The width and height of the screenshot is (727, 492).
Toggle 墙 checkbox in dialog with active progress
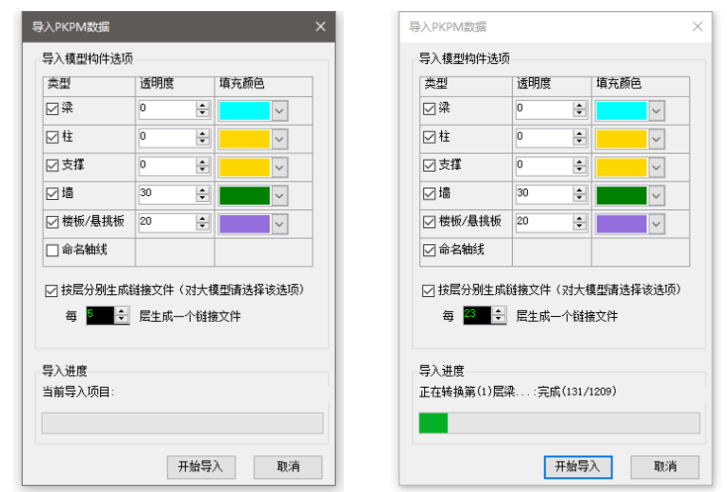(x=429, y=193)
